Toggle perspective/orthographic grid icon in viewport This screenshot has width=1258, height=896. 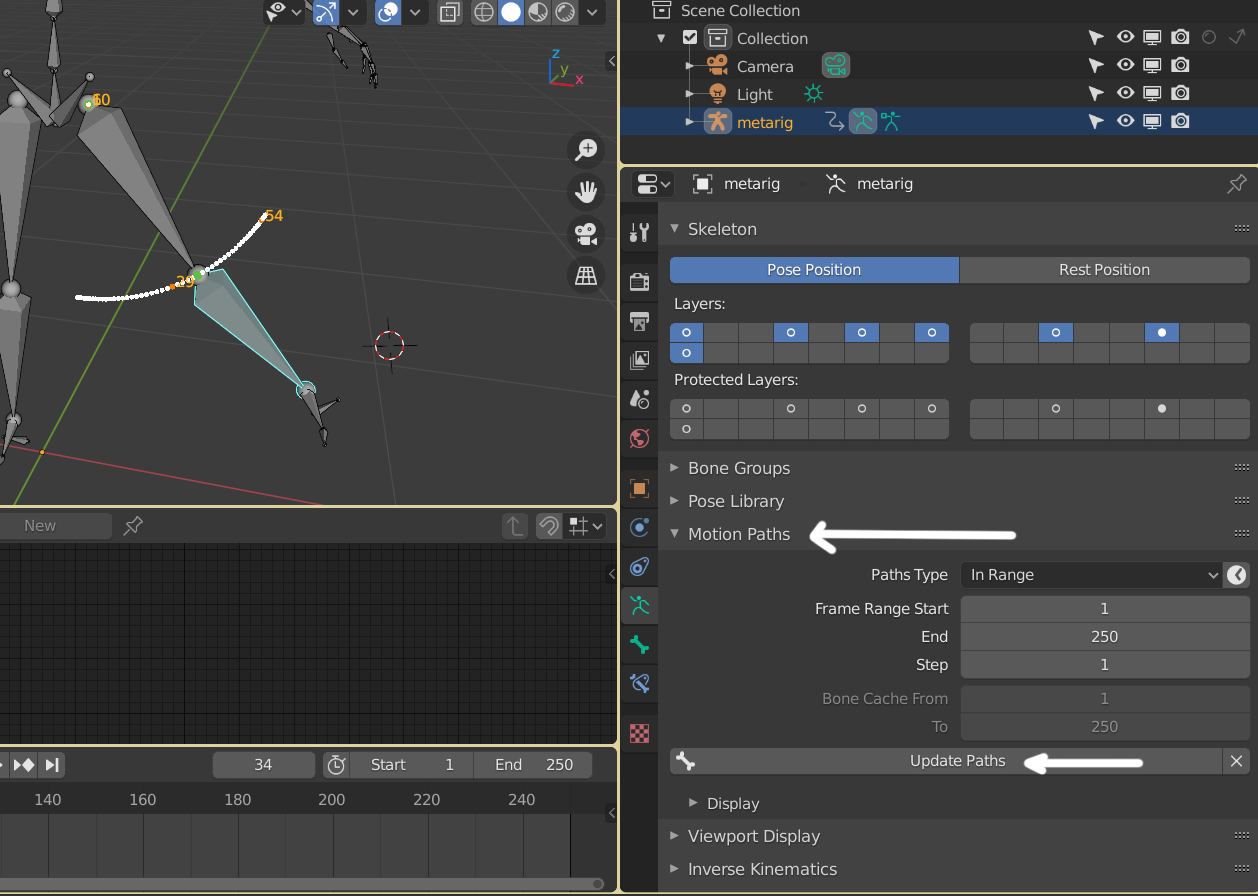pyautogui.click(x=586, y=276)
